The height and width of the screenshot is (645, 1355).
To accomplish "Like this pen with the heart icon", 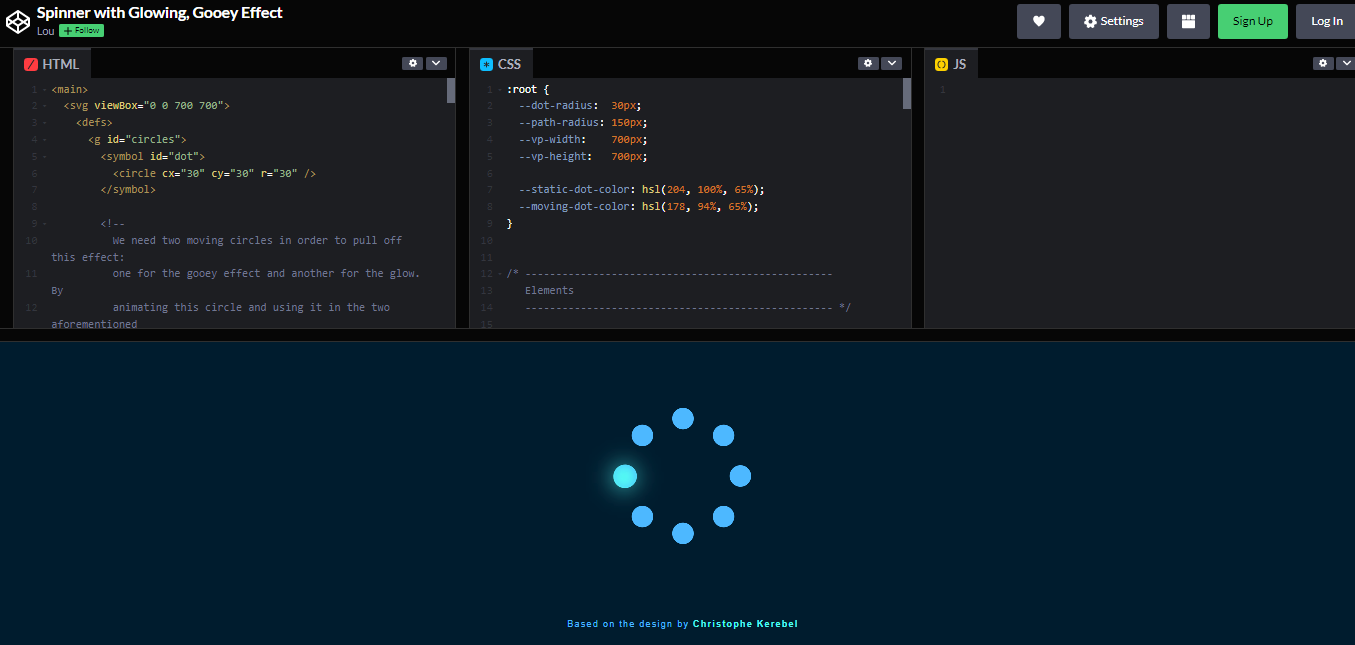I will click(x=1038, y=20).
